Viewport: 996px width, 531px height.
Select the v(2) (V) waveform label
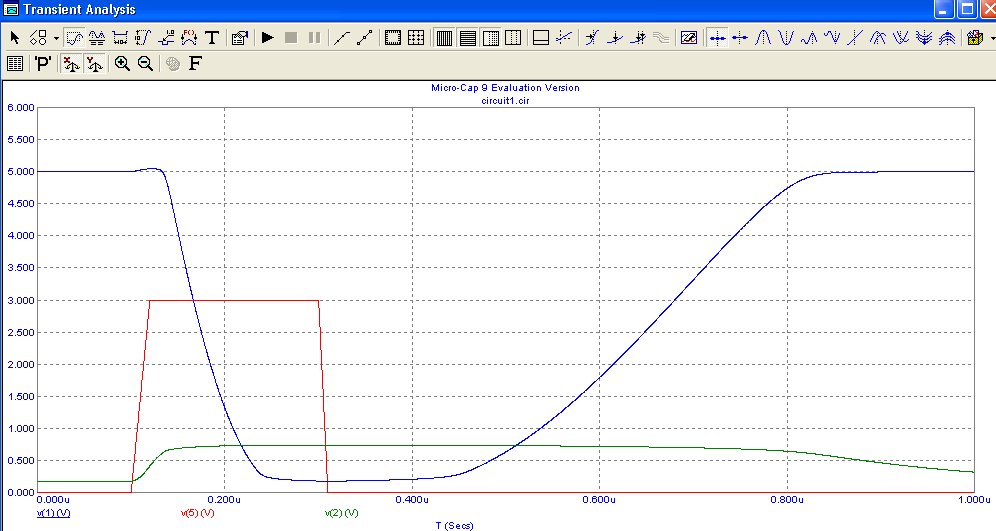pos(342,513)
